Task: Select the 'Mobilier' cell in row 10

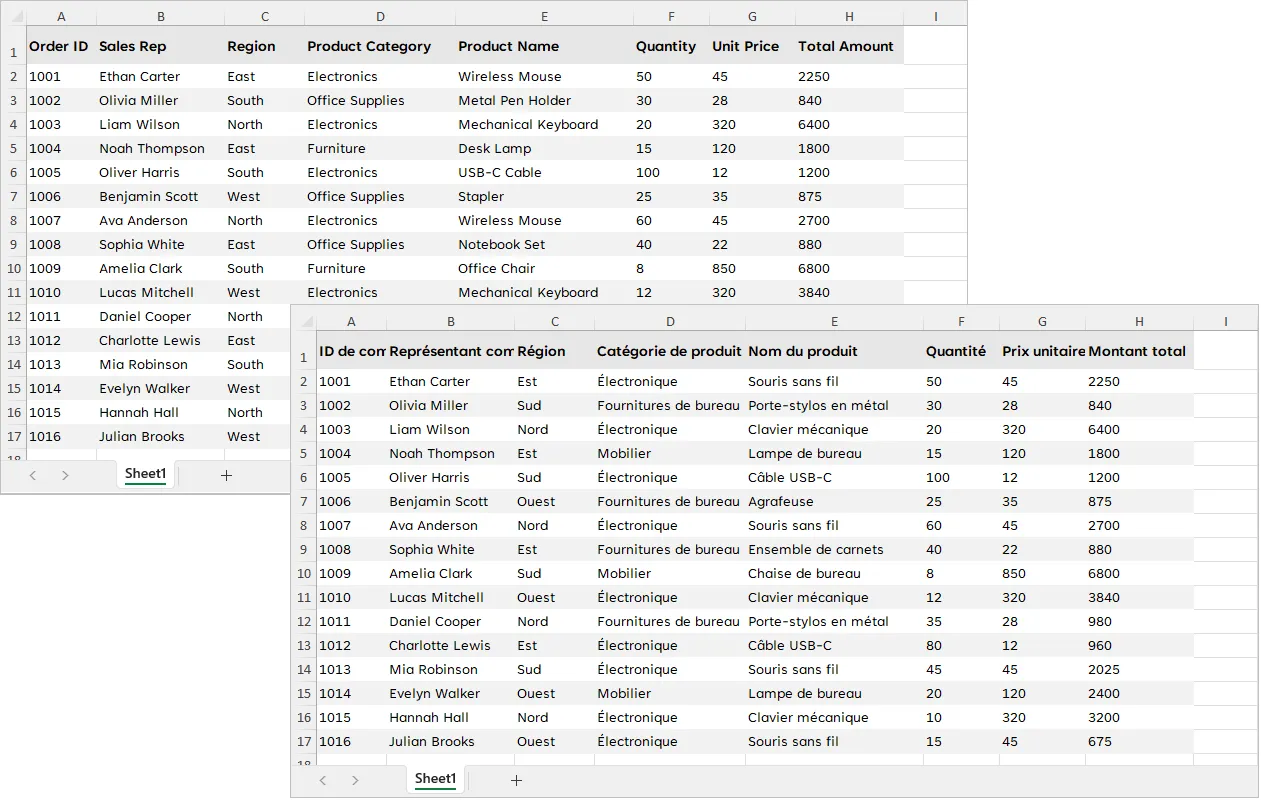Action: click(x=670, y=573)
